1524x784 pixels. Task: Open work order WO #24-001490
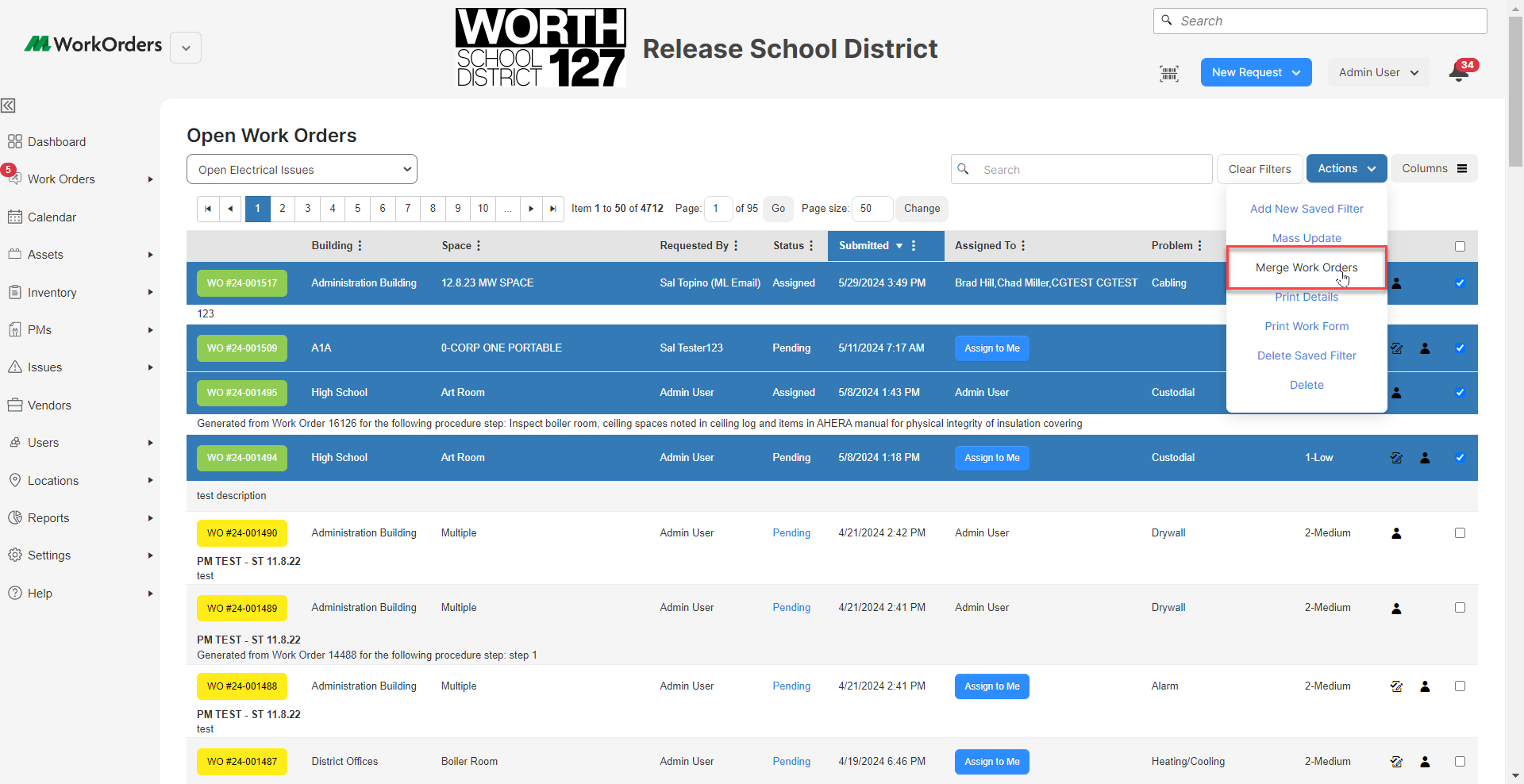[242, 533]
